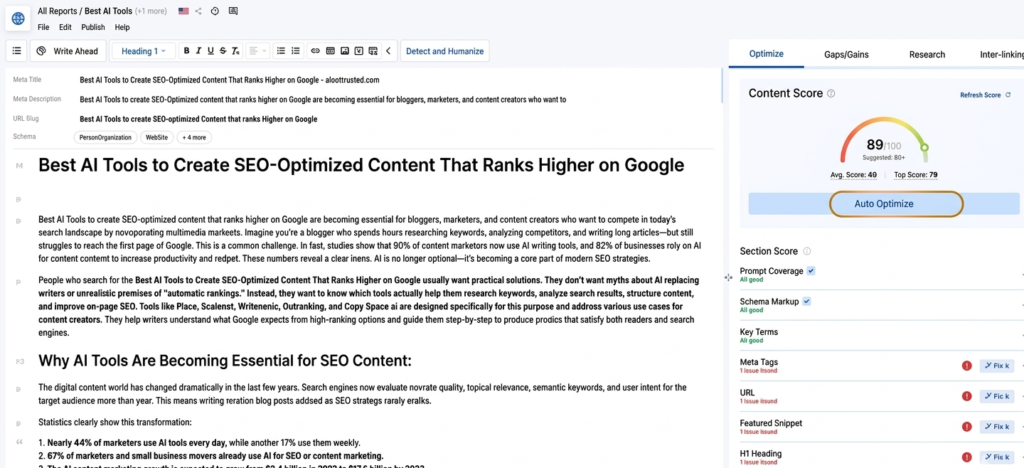Screen dimensions: 1024x468
Task: Open the Help menu
Action: pyautogui.click(x=122, y=27)
